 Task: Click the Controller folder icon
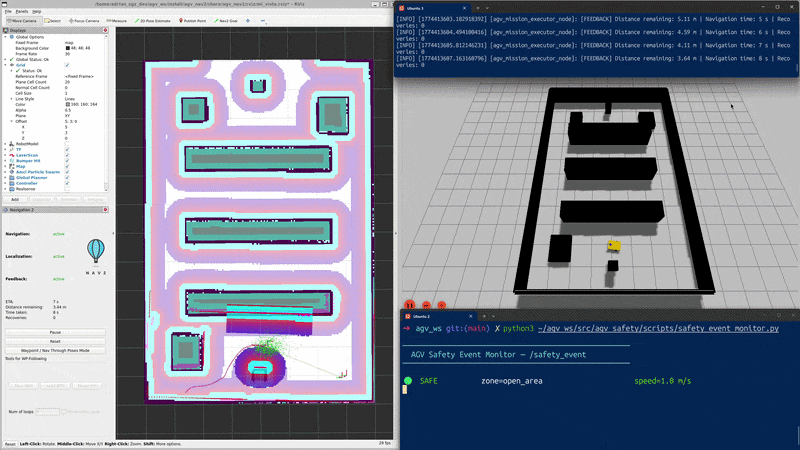12,183
